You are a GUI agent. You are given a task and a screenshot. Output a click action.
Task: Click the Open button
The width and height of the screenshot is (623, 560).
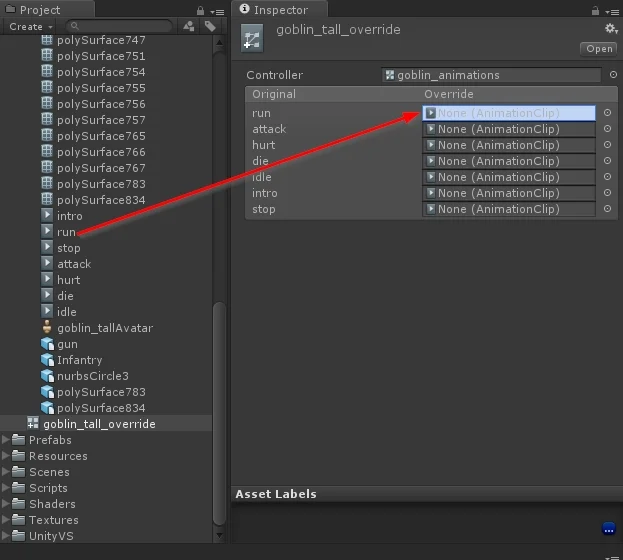click(598, 48)
